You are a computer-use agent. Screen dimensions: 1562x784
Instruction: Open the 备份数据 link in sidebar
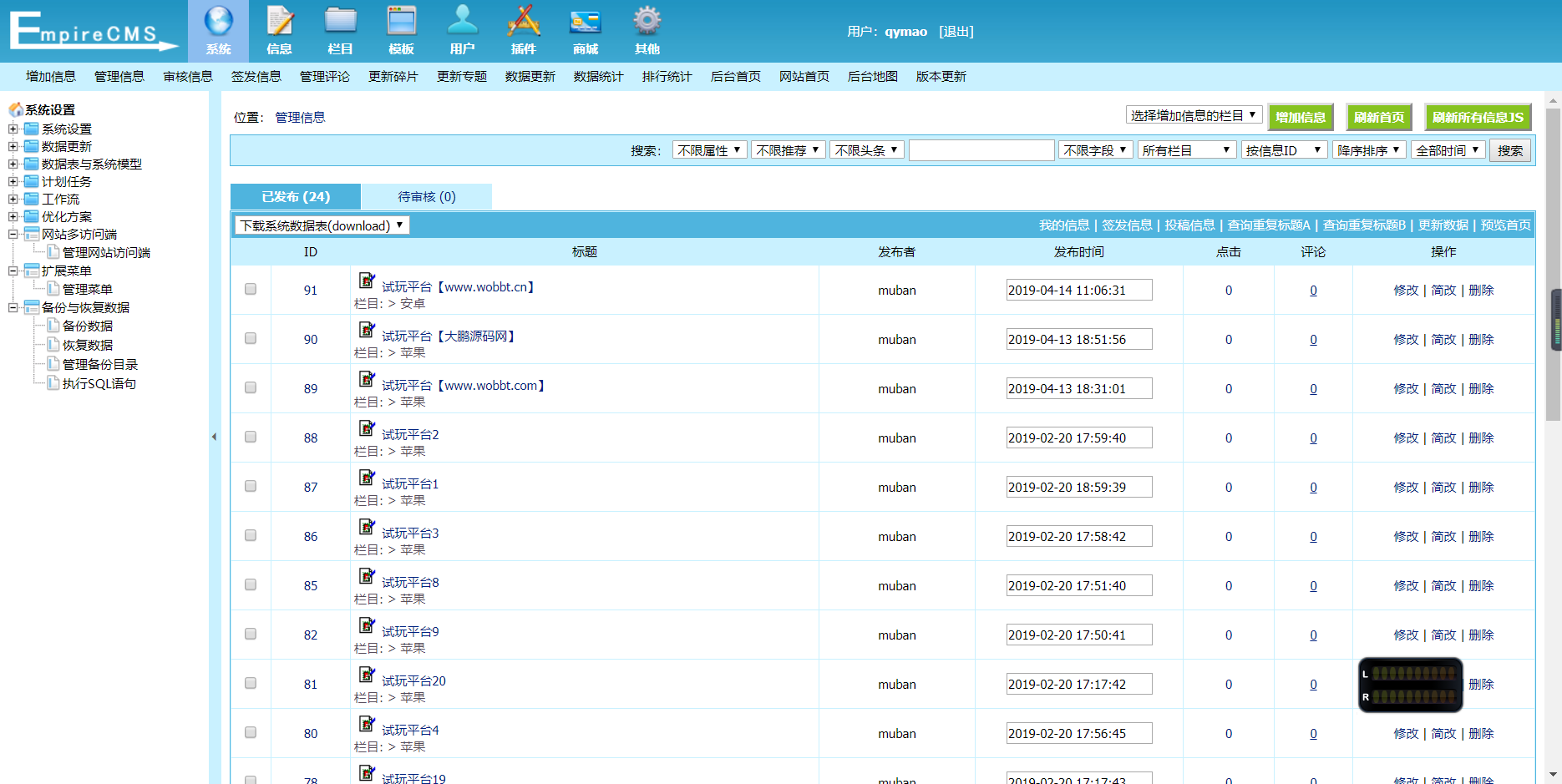pos(86,326)
